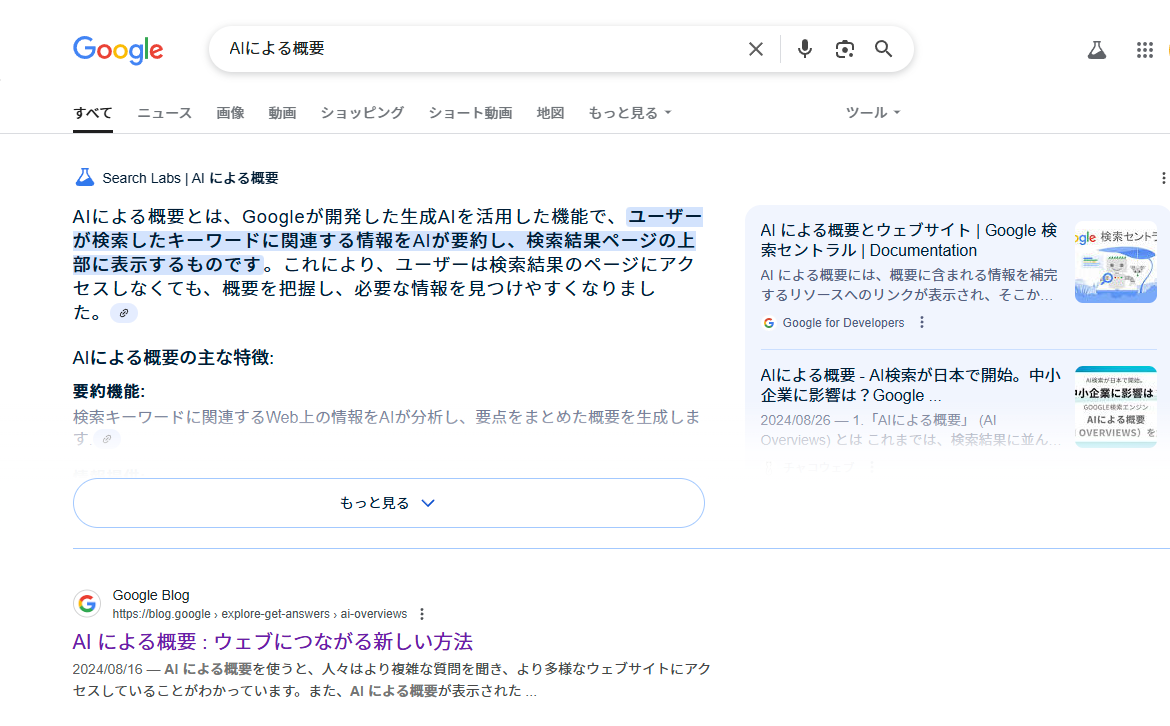This screenshot has height=726, width=1170.
Task: Open the ツール dropdown
Action: coord(872,113)
